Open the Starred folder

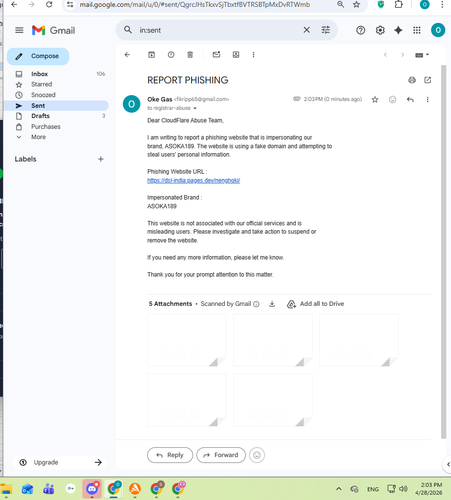(x=57, y=84)
